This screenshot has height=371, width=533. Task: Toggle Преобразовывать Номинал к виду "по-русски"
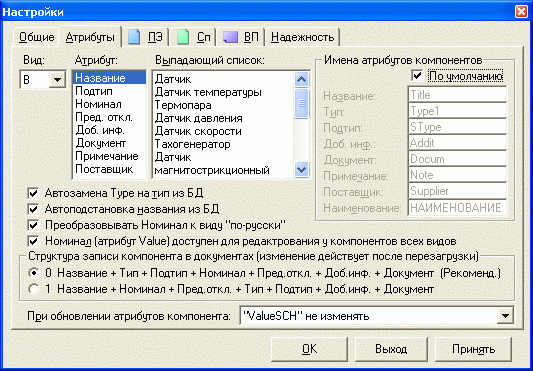pyautogui.click(x=33, y=225)
